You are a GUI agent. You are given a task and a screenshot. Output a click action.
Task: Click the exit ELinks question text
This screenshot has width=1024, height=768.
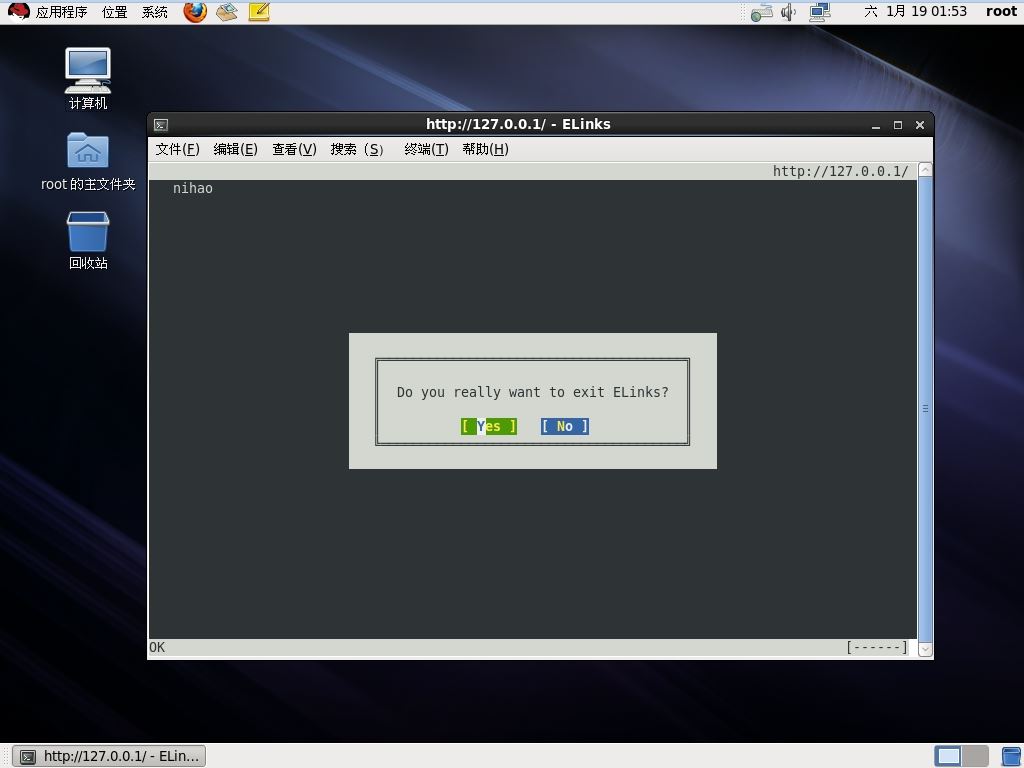tap(532, 392)
